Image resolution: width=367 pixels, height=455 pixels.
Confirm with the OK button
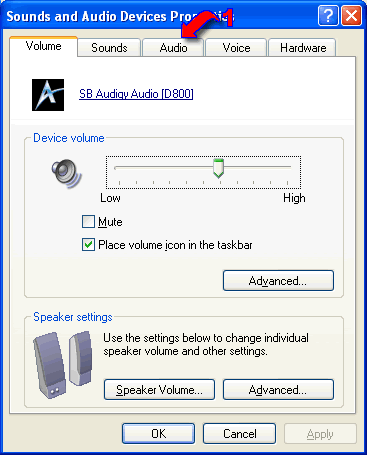[x=158, y=434]
